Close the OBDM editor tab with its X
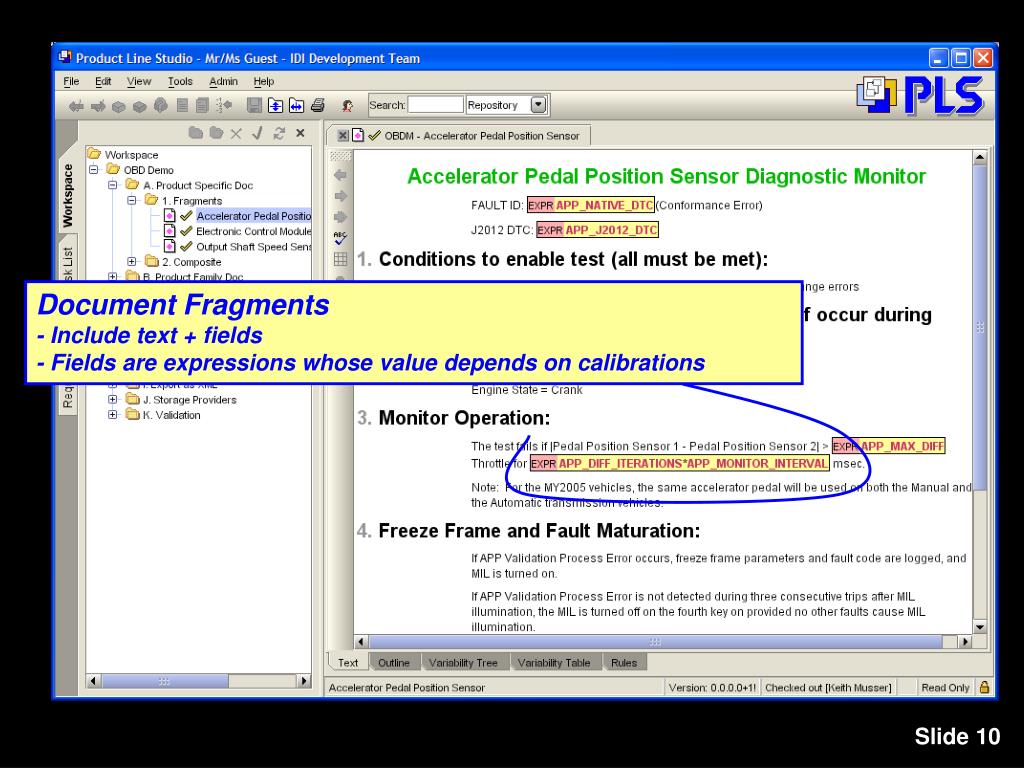This screenshot has width=1024, height=768. coord(343,136)
